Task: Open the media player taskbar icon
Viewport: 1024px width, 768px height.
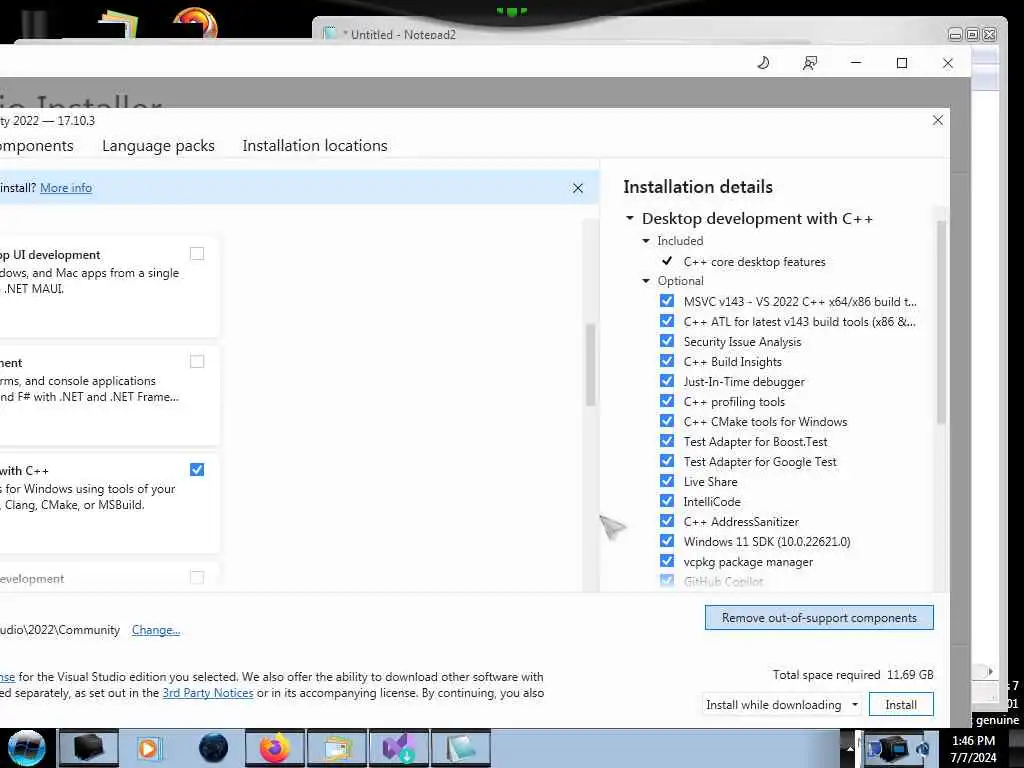Action: point(148,748)
